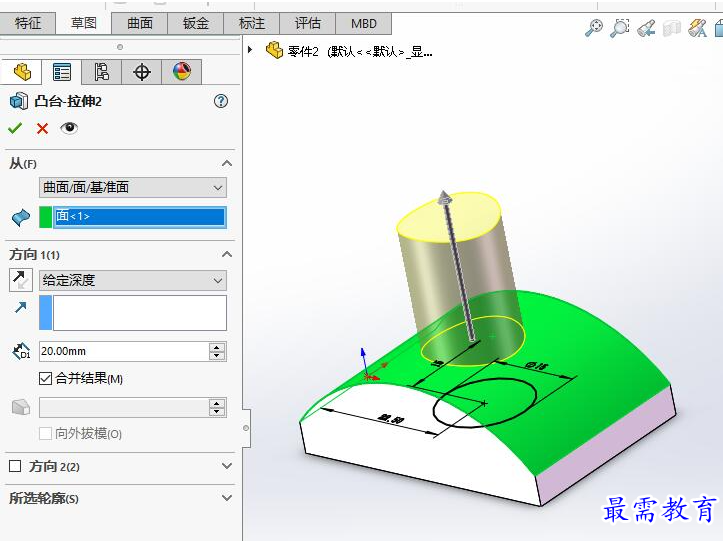Open the DimXpertManager crosshair tab
725x541 pixels.
(141, 73)
